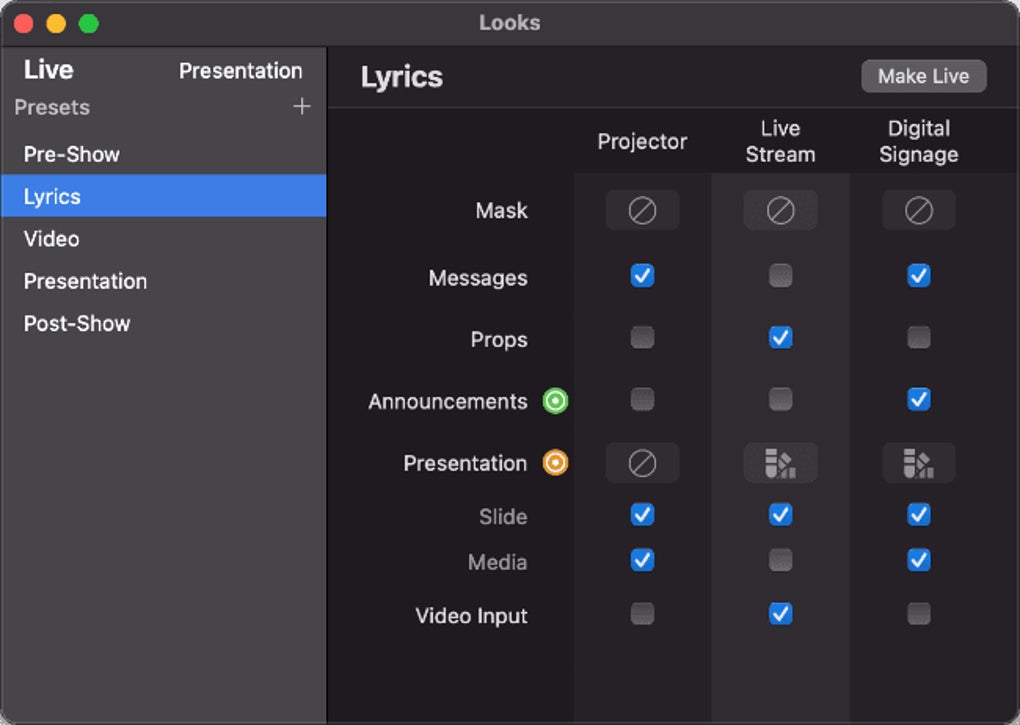The image size is (1020, 725).
Task: Uncheck Slide for Live Stream
Action: click(x=780, y=514)
